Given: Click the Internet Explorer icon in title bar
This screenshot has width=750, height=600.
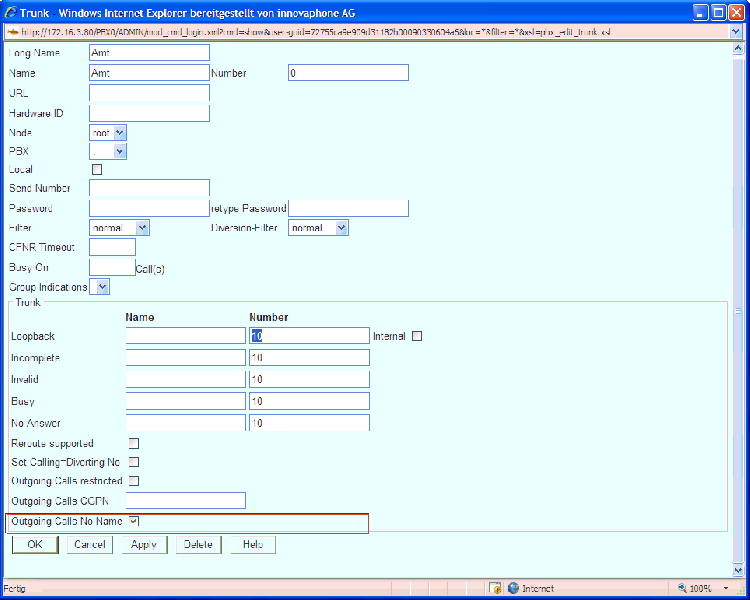Looking at the screenshot, I should pyautogui.click(x=11, y=12).
